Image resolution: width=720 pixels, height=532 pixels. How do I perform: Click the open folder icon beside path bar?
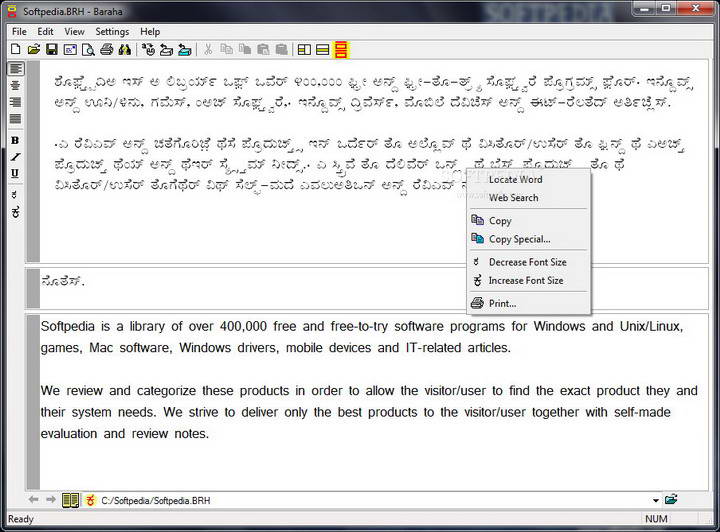click(671, 500)
